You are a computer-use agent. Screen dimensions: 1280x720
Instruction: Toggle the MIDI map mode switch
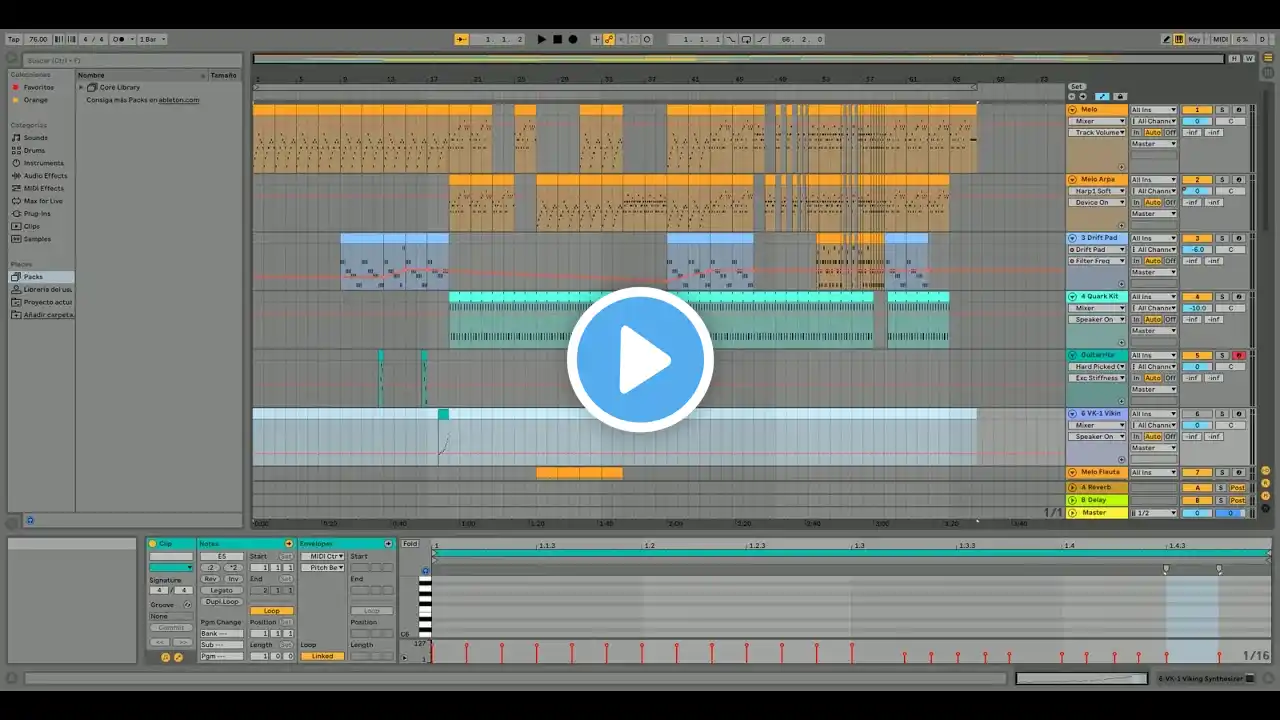pos(1220,39)
